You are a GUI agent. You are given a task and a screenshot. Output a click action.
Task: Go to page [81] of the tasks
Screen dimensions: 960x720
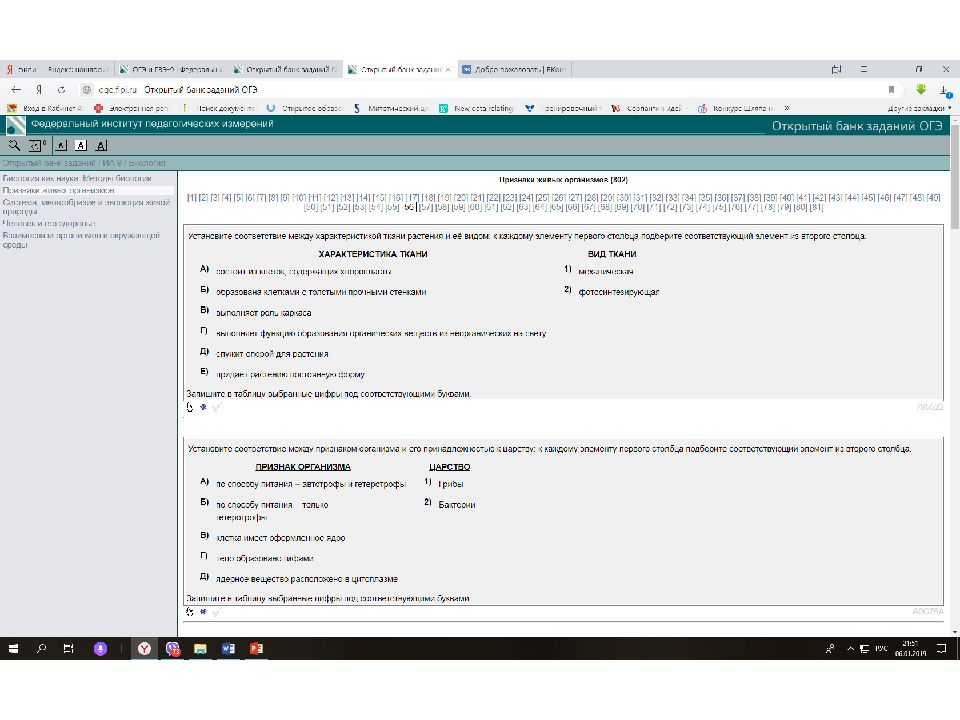(816, 208)
